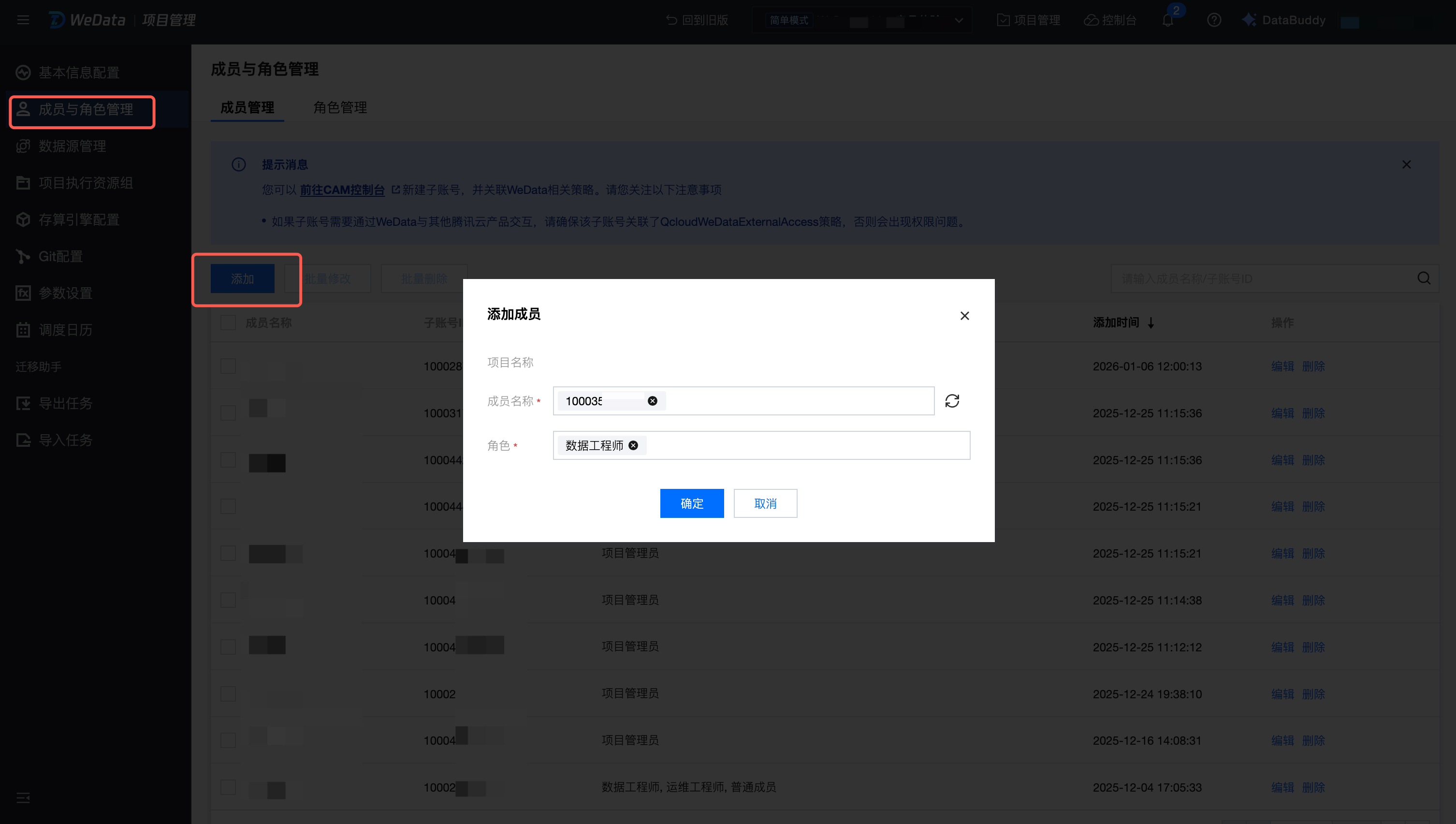Image resolution: width=1456 pixels, height=824 pixels.
Task: Open the notification bell icon
Action: [1167, 20]
